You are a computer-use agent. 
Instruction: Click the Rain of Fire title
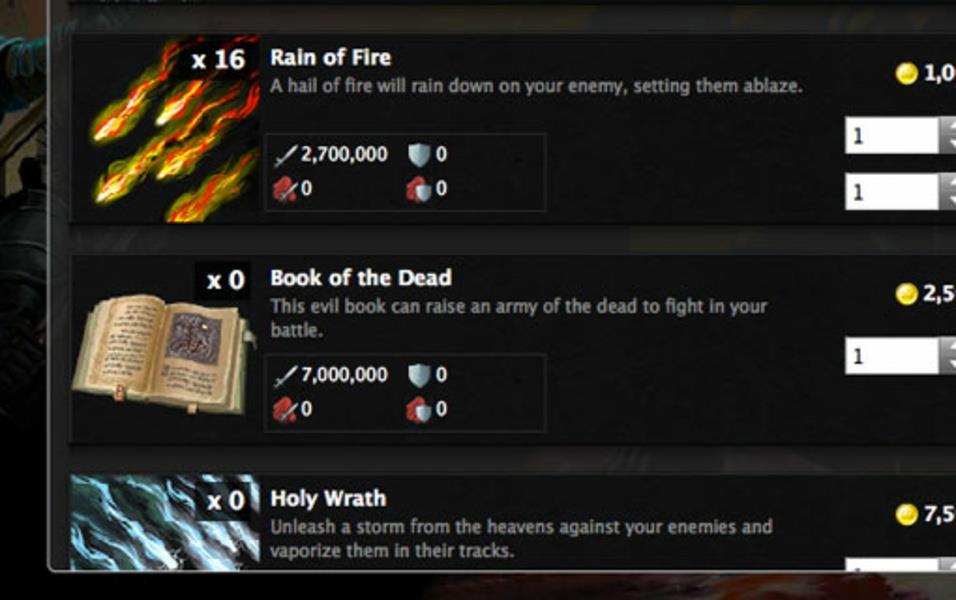pyautogui.click(x=330, y=58)
